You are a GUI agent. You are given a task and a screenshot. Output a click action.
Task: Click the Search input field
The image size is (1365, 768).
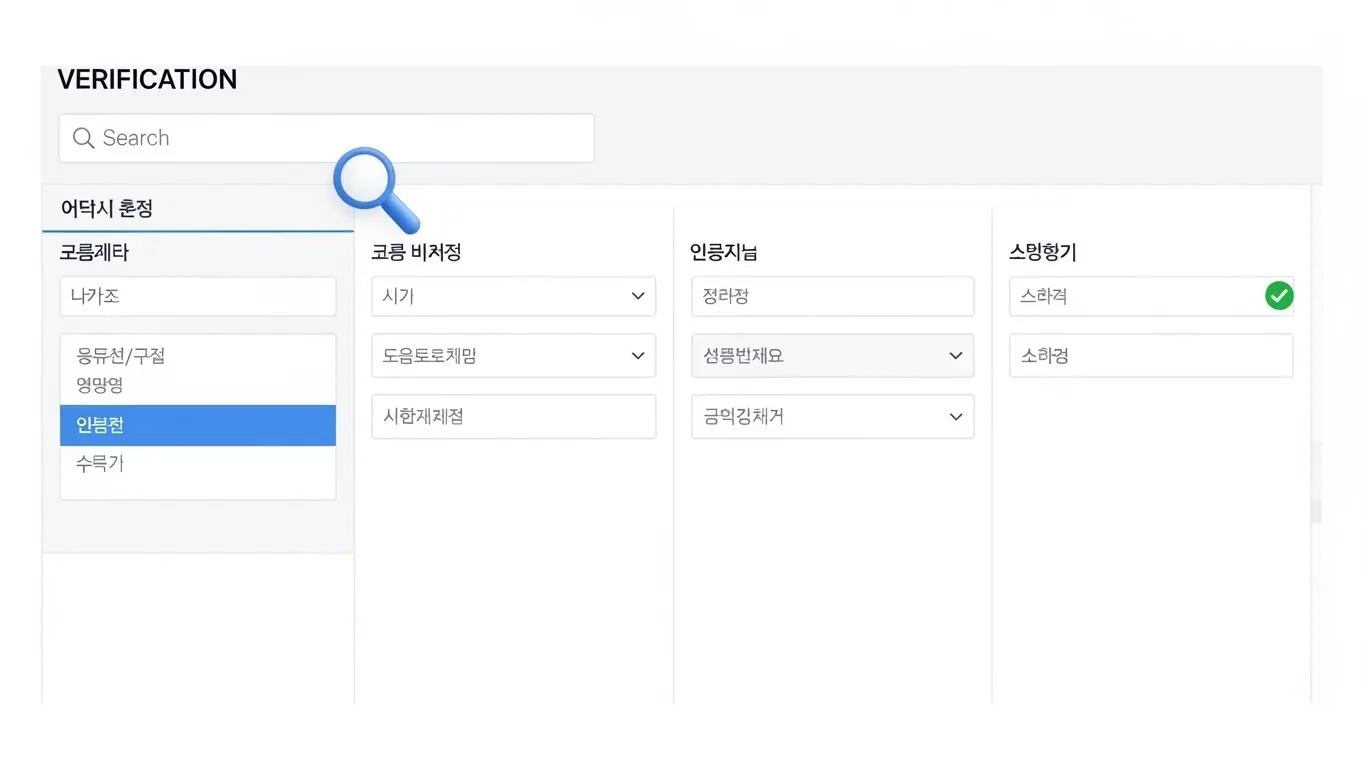(326, 138)
